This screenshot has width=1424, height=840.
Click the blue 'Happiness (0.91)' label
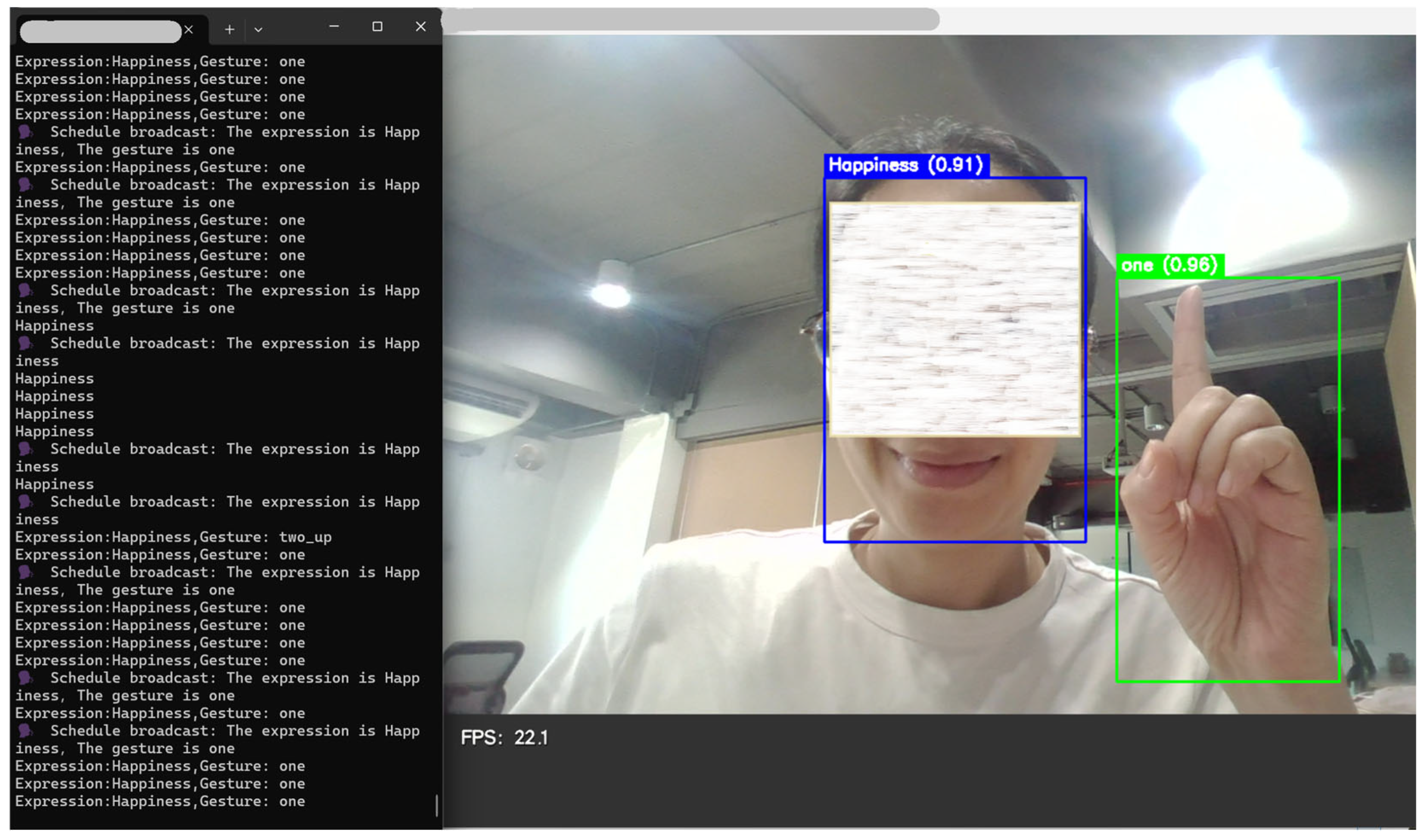(x=906, y=165)
